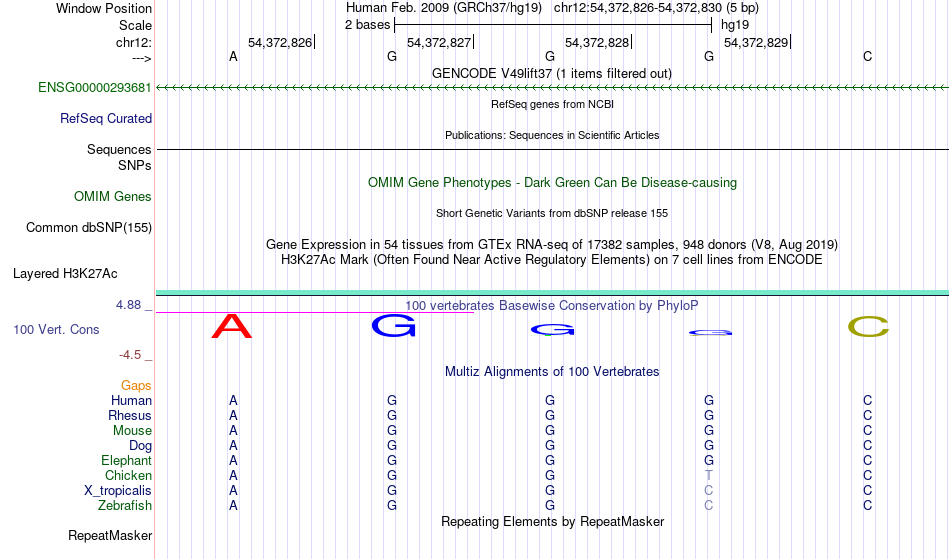This screenshot has width=950, height=559.
Task: Open the RefSeq Curated track label
Action: (105, 119)
